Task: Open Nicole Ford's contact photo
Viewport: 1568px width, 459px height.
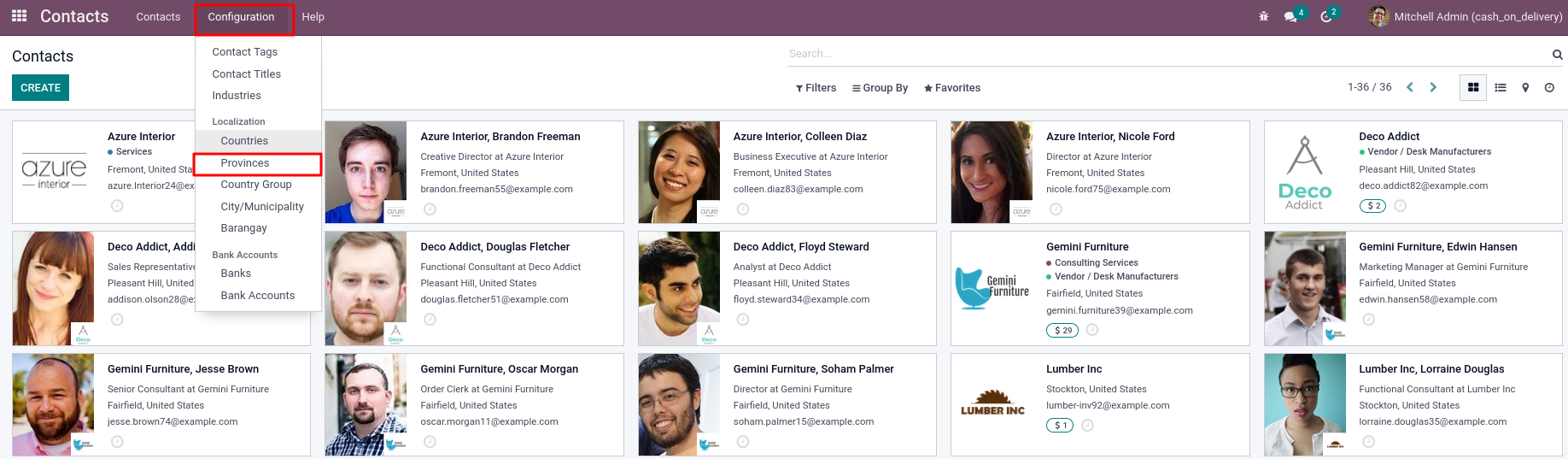Action: tap(992, 172)
